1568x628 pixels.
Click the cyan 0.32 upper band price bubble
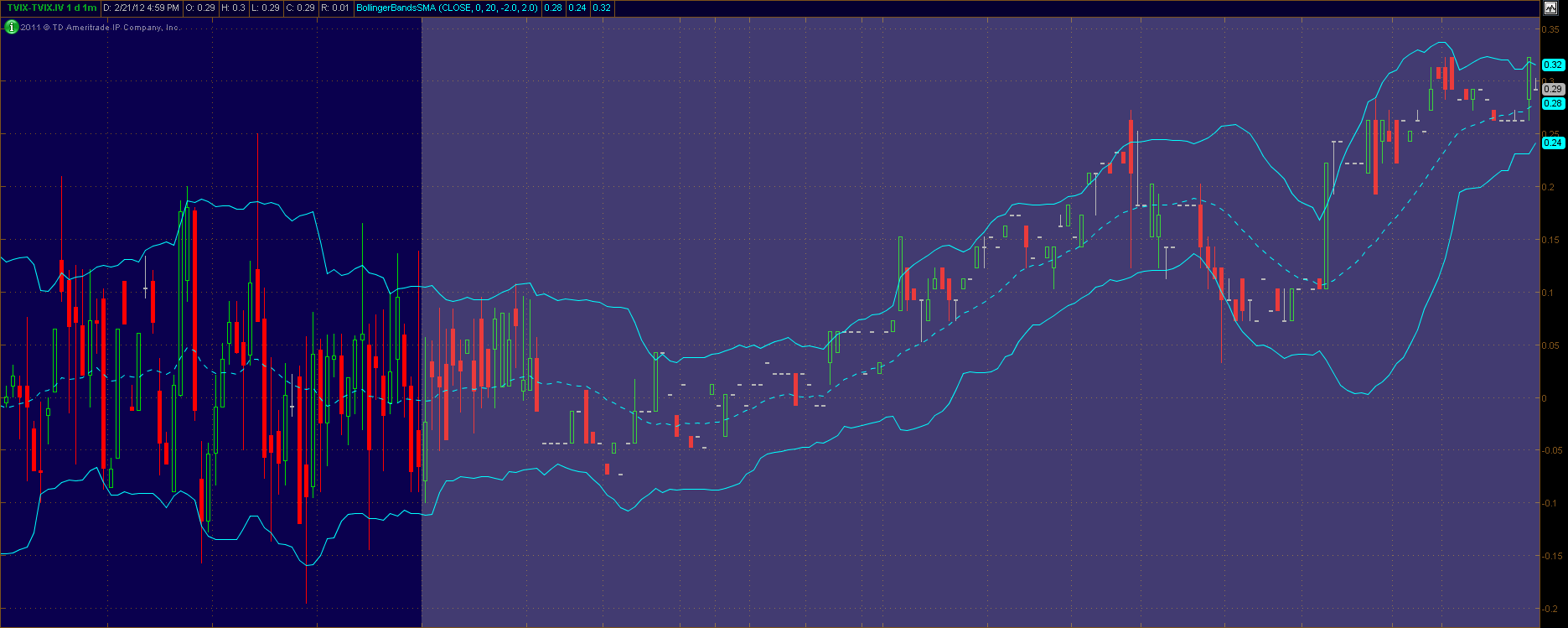point(1553,65)
